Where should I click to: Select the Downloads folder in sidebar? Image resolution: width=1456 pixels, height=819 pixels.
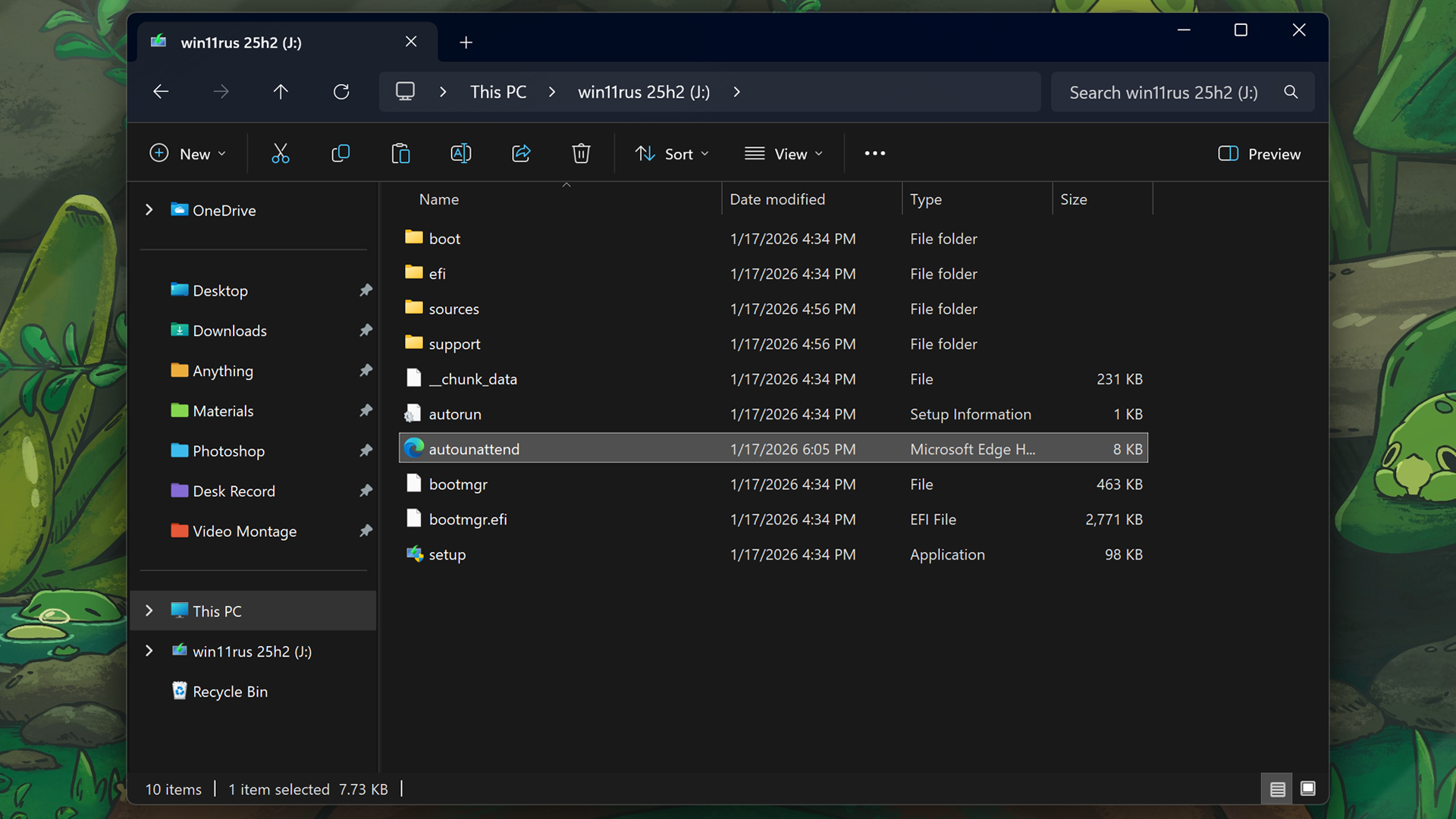(x=230, y=331)
